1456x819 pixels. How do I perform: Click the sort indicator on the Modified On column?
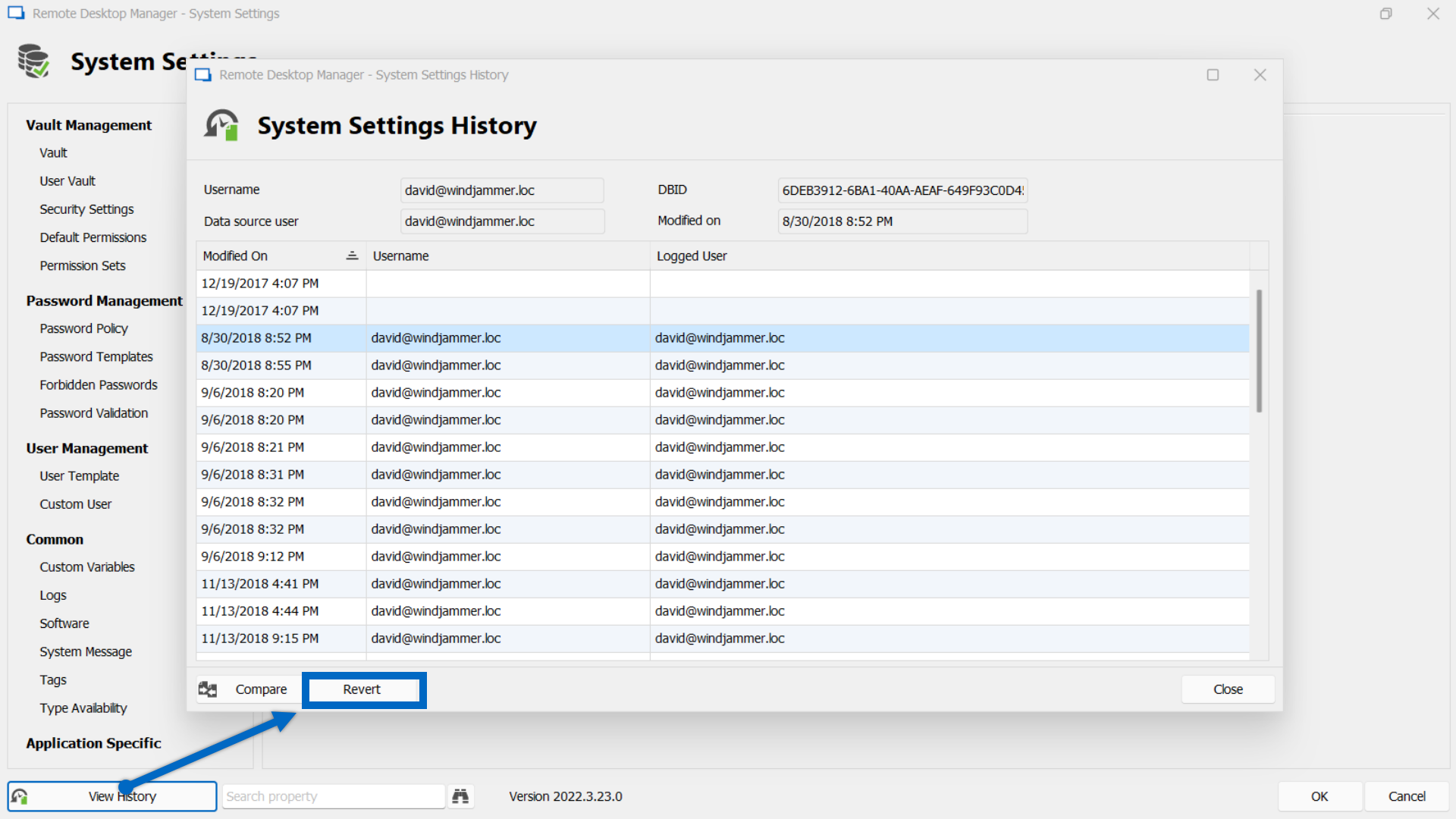(x=352, y=256)
